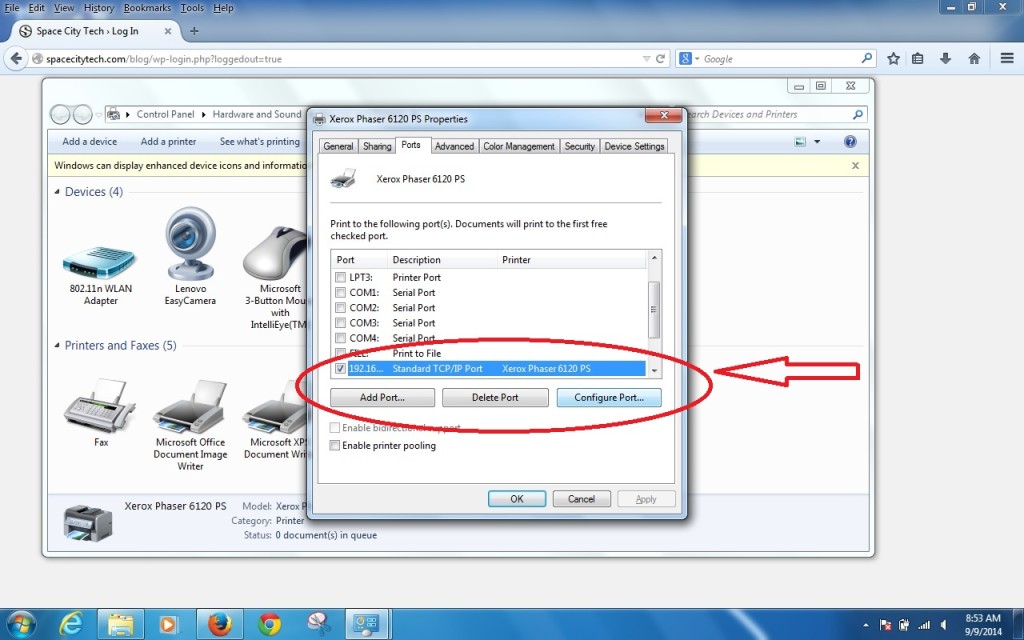
Task: Click Configure Port button
Action: point(609,397)
